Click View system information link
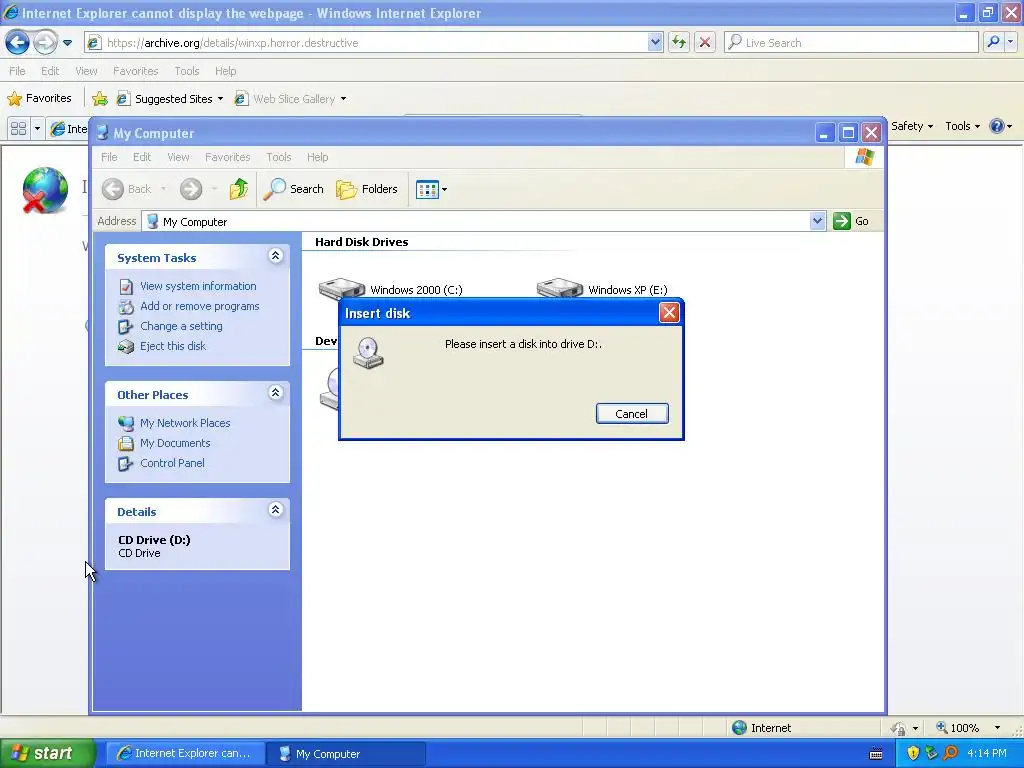The image size is (1024, 768). point(199,286)
